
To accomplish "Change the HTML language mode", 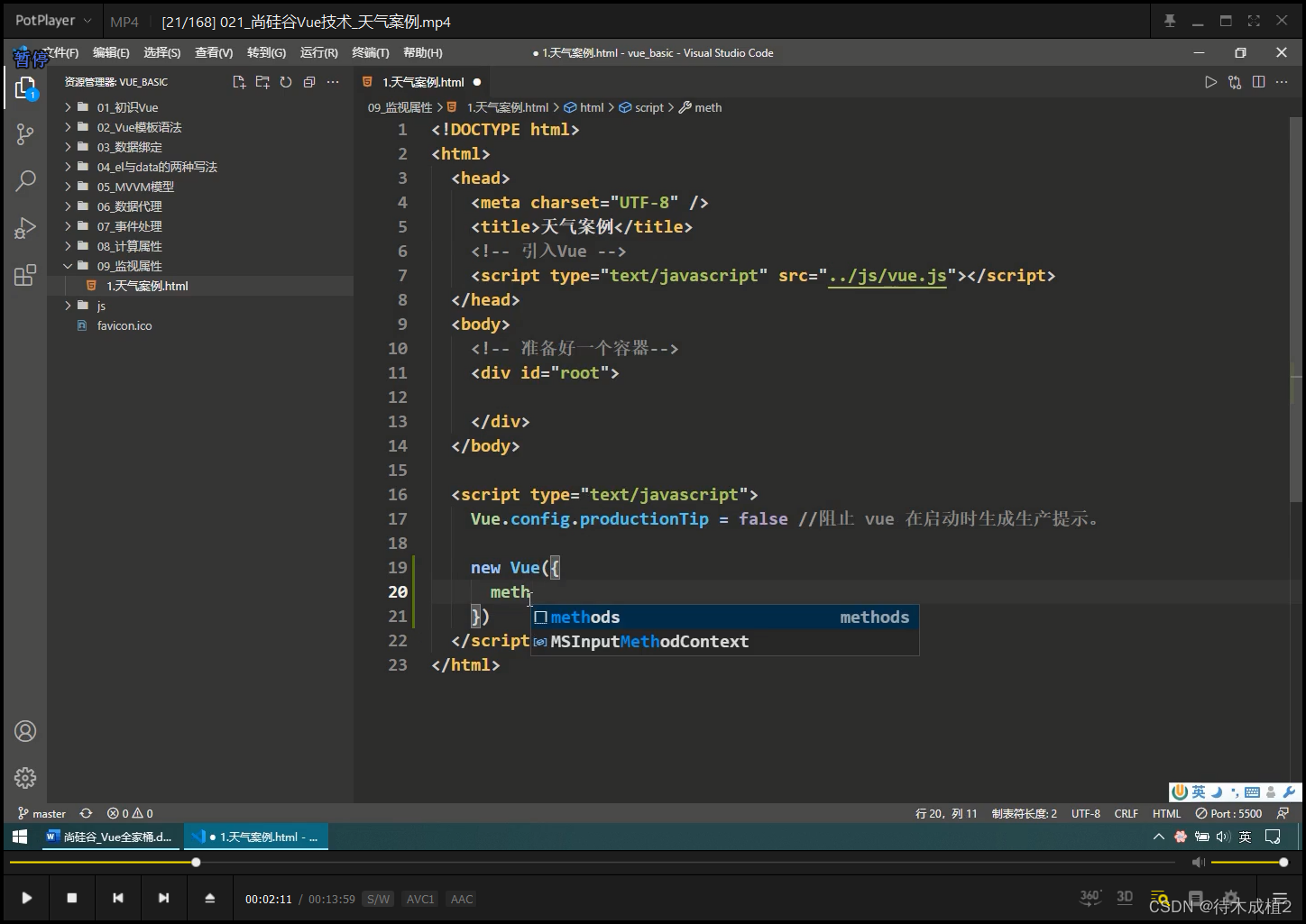I will click(1166, 813).
